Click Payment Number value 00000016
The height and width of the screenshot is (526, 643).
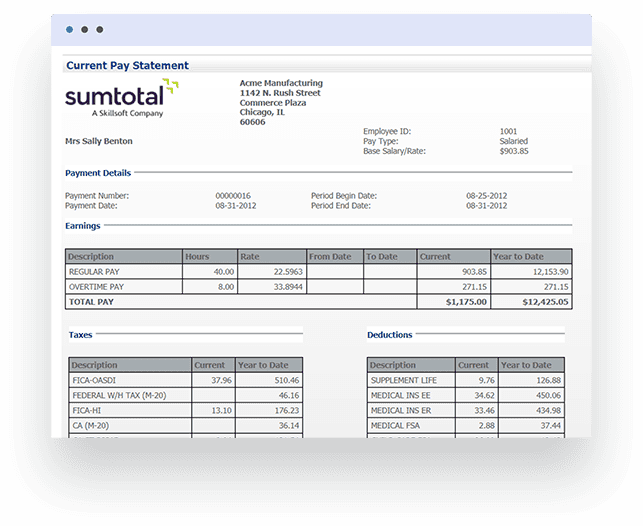[x=233, y=196]
